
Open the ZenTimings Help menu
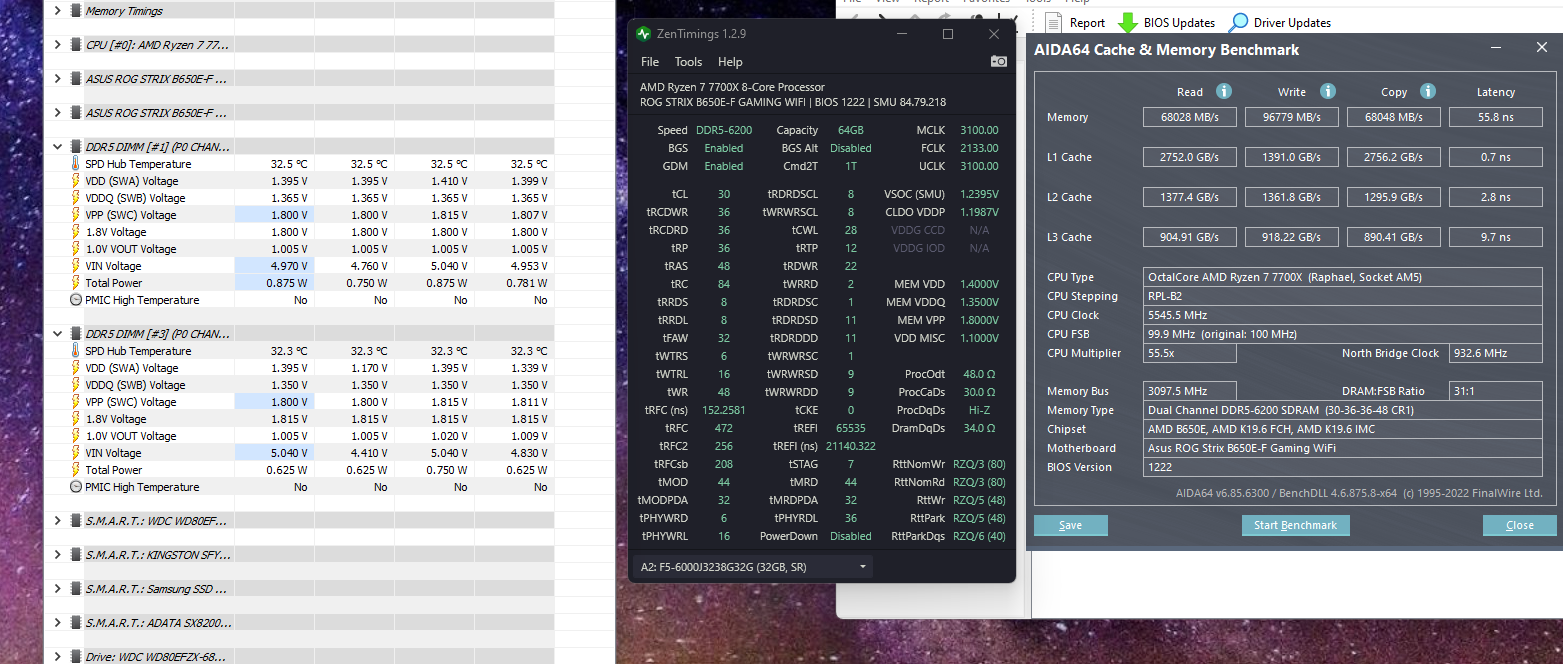(730, 62)
